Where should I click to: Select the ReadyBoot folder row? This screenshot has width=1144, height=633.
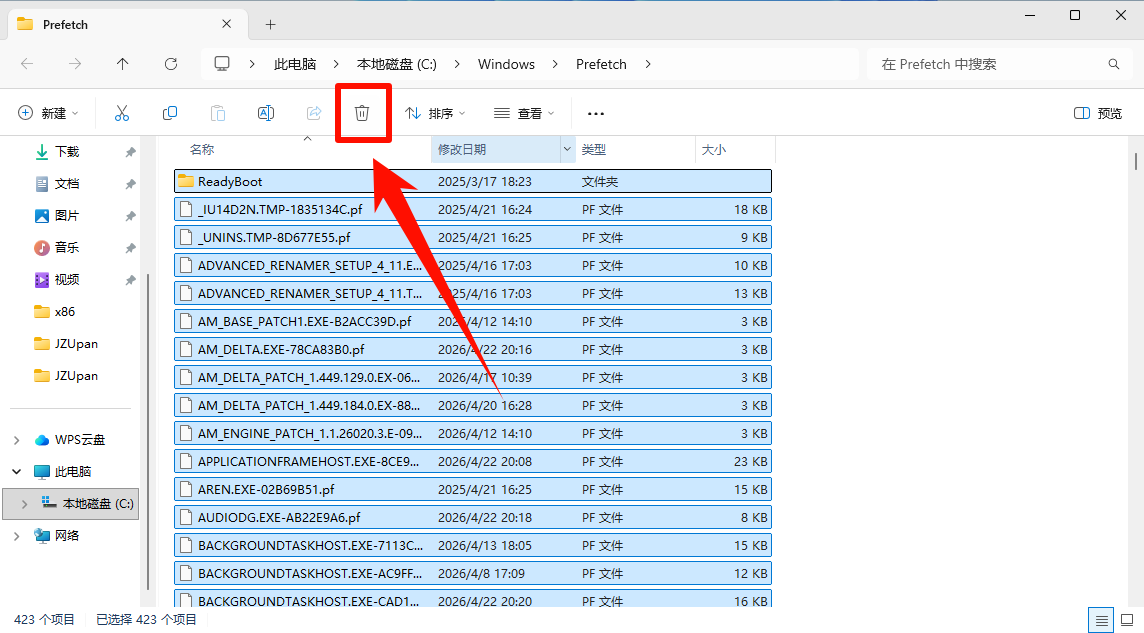tap(473, 182)
